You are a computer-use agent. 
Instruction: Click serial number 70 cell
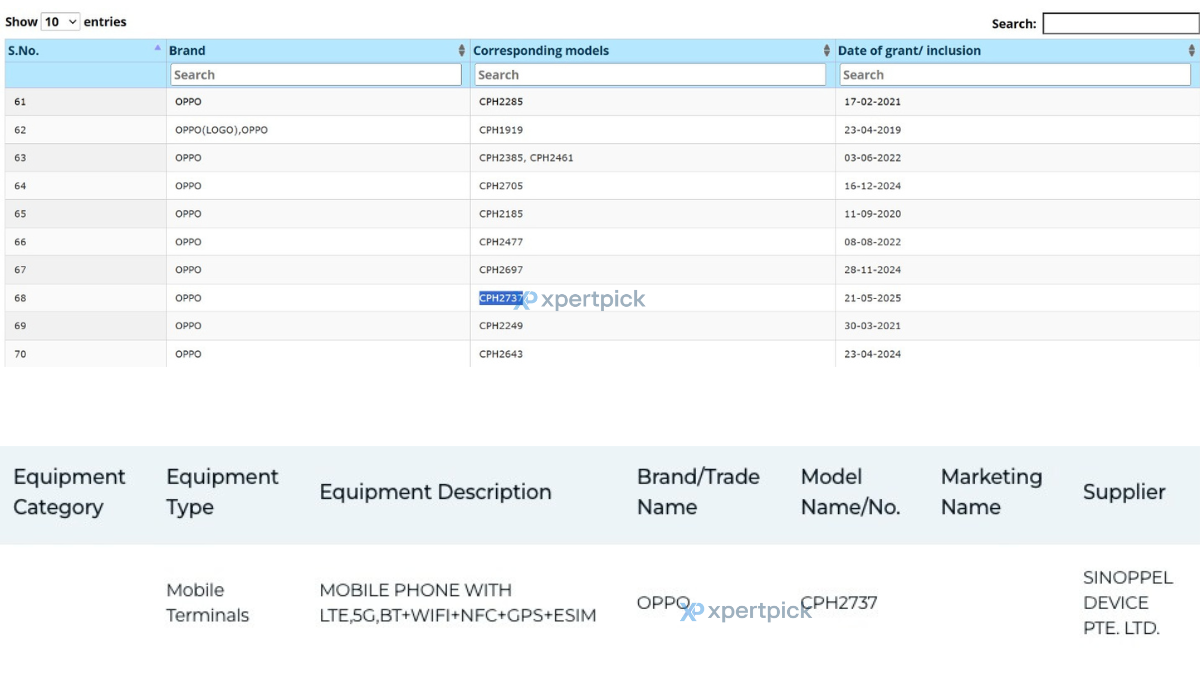86,354
